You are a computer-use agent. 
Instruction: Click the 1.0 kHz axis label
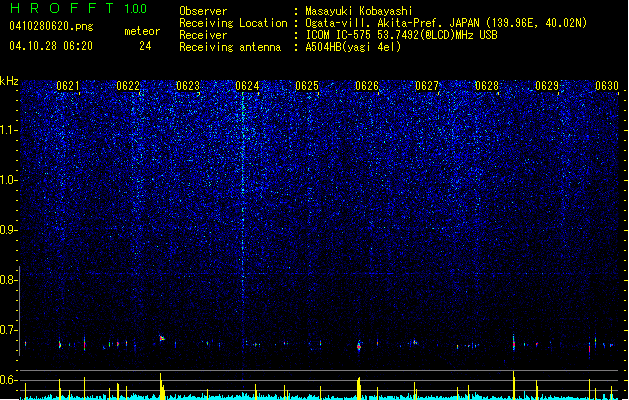[9, 180]
